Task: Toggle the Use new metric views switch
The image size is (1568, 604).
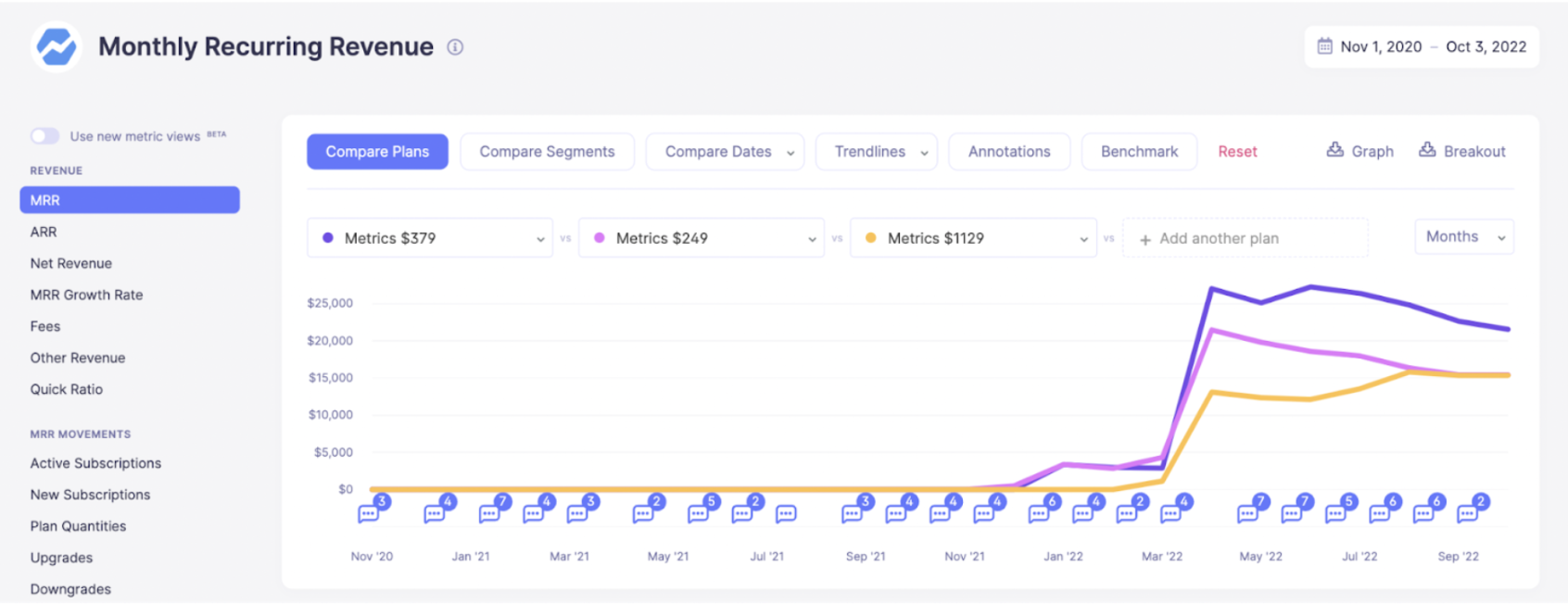Action: tap(44, 136)
